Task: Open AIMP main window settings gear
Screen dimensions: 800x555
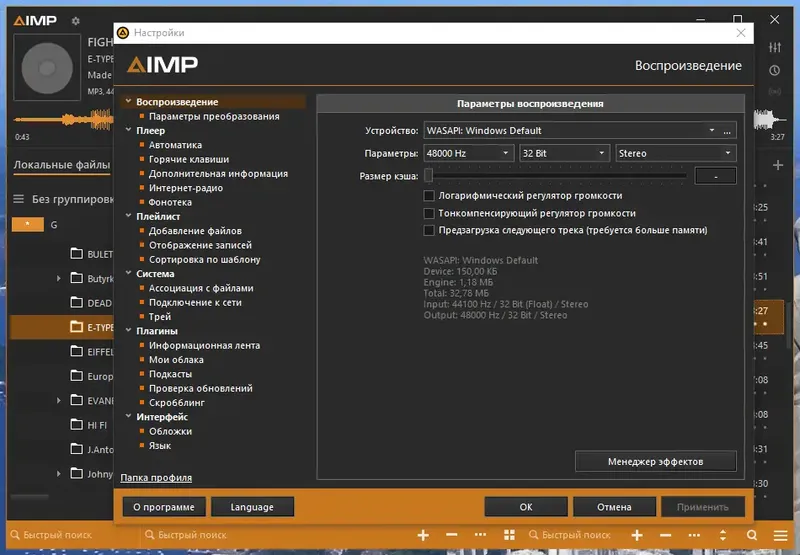Action: pos(76,21)
